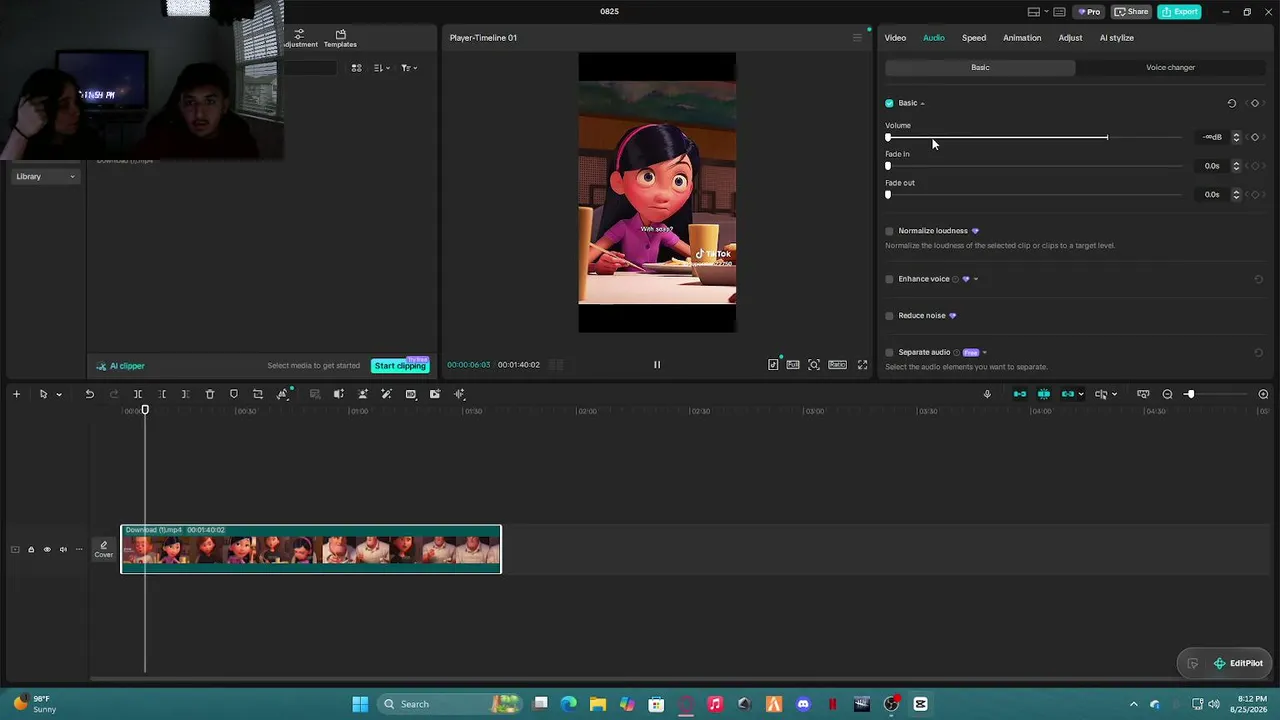Viewport: 1280px width, 720px height.
Task: Expand the Library dropdown
Action: (x=45, y=177)
